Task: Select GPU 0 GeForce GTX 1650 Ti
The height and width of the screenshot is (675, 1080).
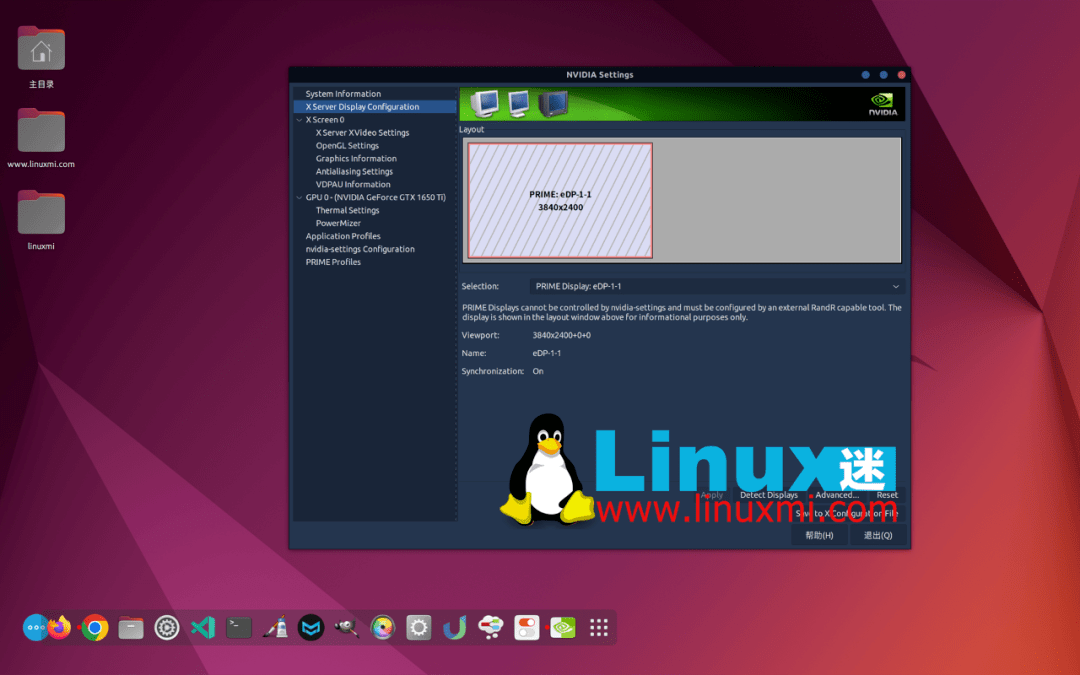Action: tap(375, 198)
